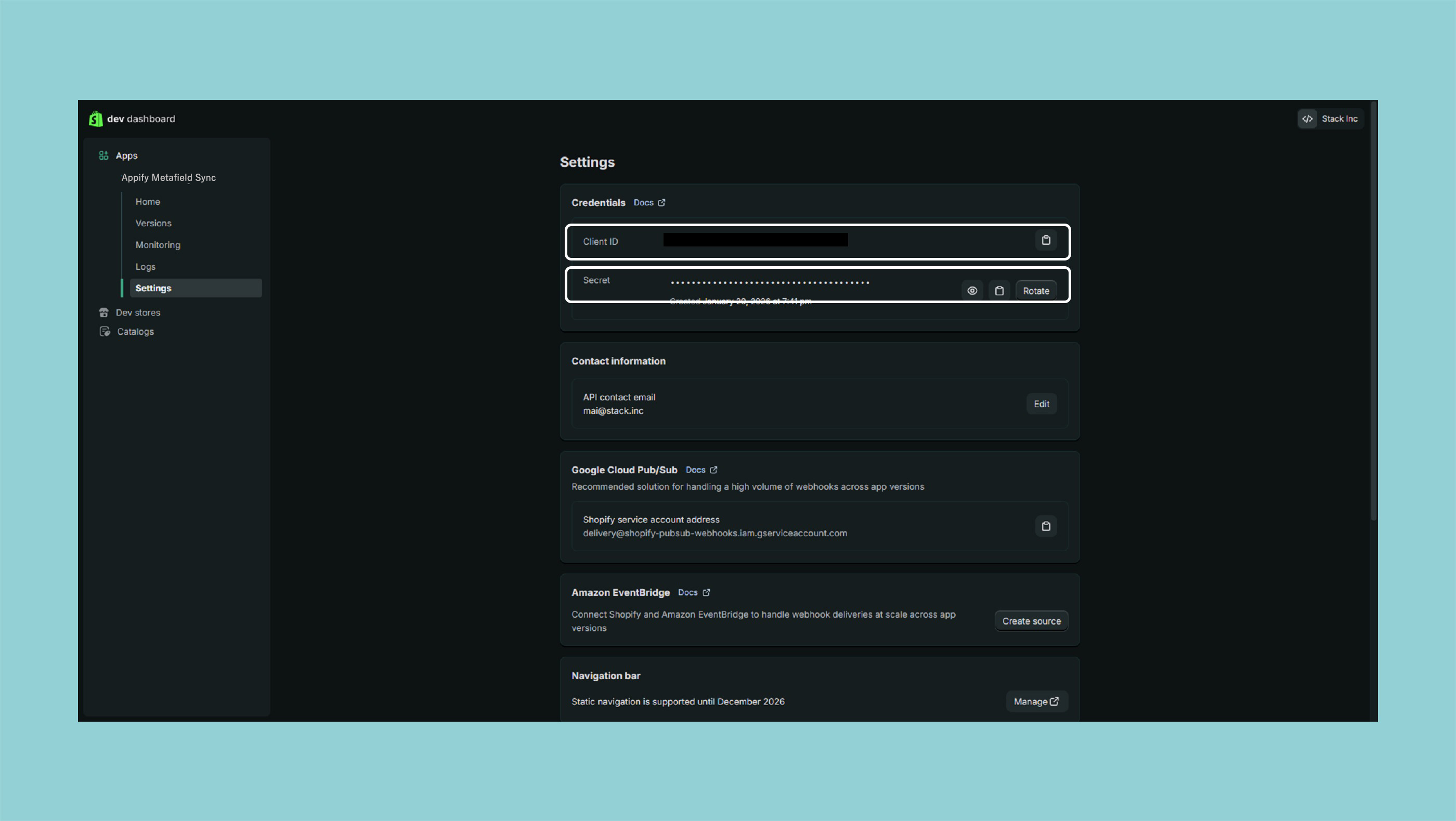The width and height of the screenshot is (1456, 821).
Task: Click the Catalogs icon in the sidebar
Action: tap(105, 332)
